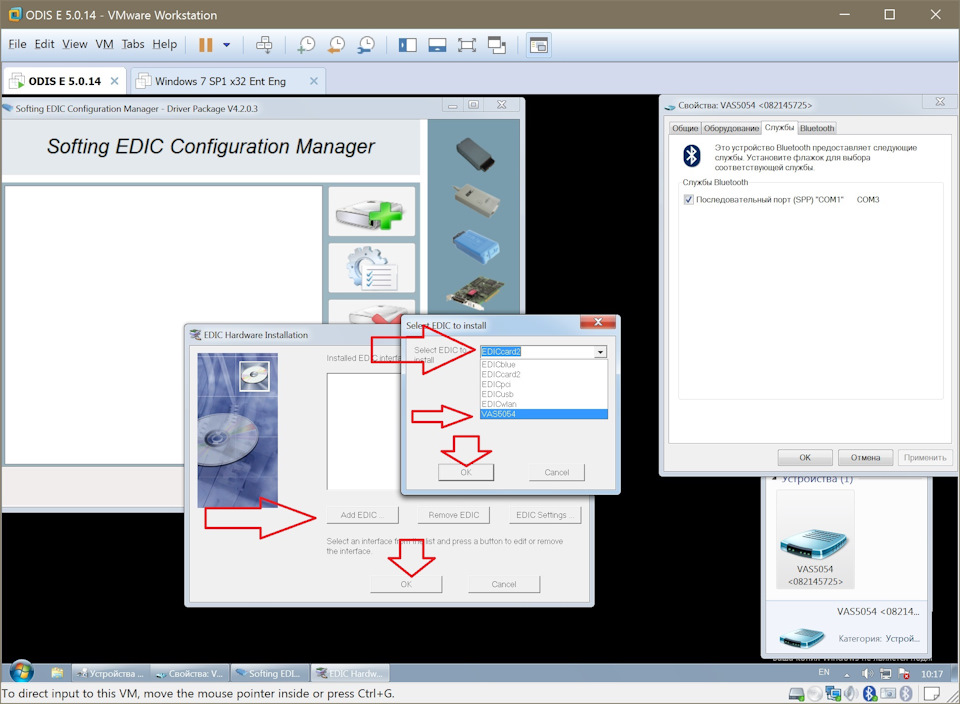The image size is (960, 704).
Task: Click the VMware pause VM icon
Action: (x=206, y=45)
